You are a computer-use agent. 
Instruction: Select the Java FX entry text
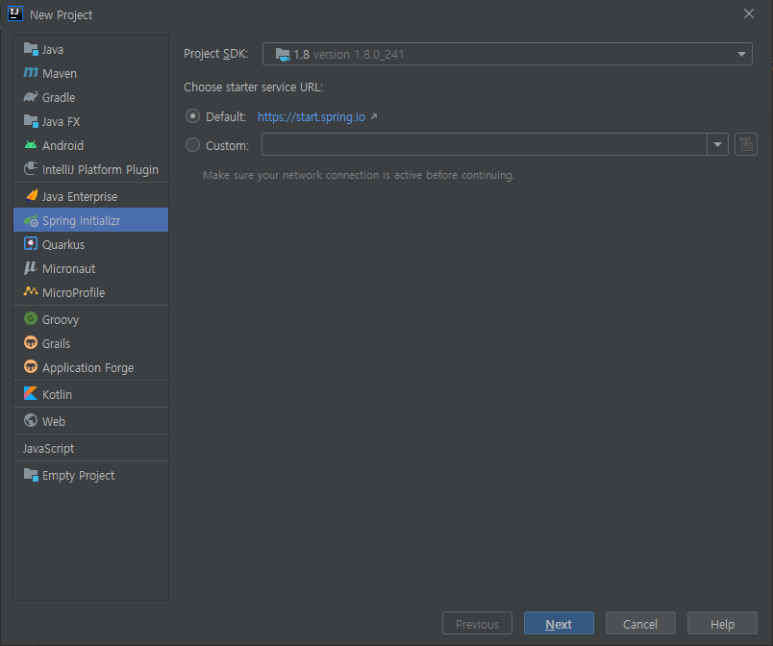(x=61, y=122)
